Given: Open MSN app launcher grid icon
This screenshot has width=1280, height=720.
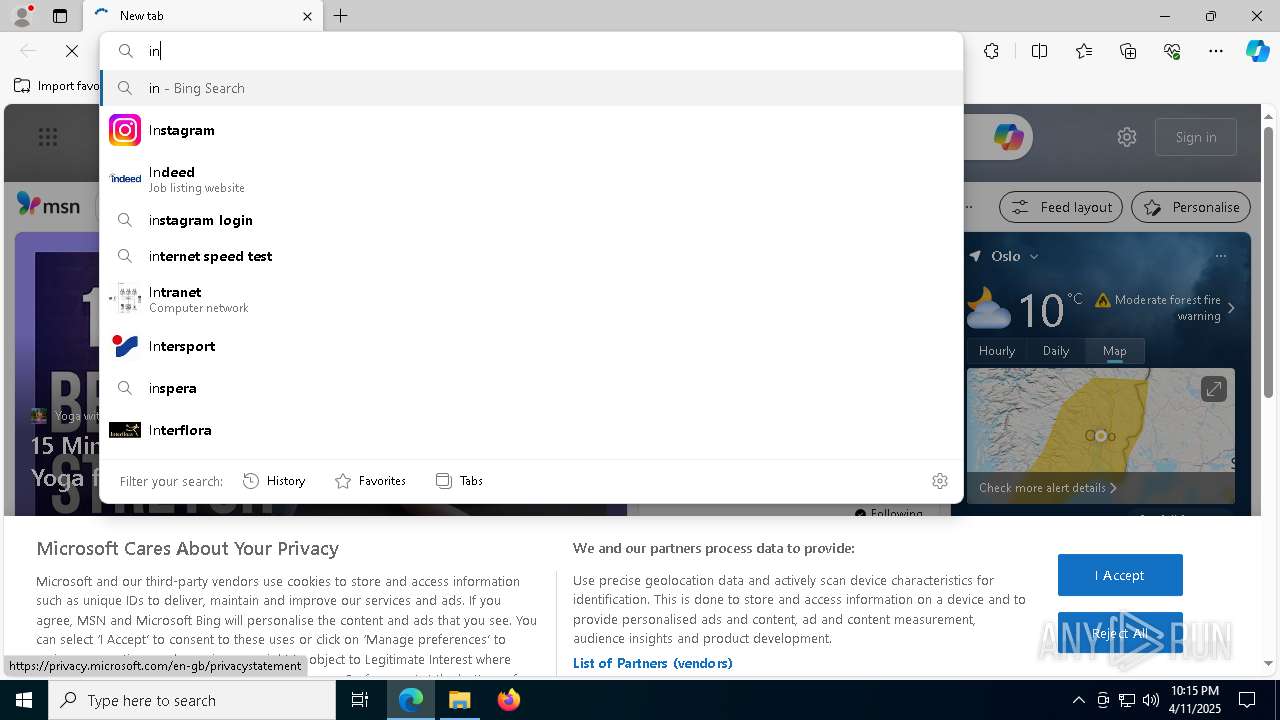Looking at the screenshot, I should (x=48, y=137).
